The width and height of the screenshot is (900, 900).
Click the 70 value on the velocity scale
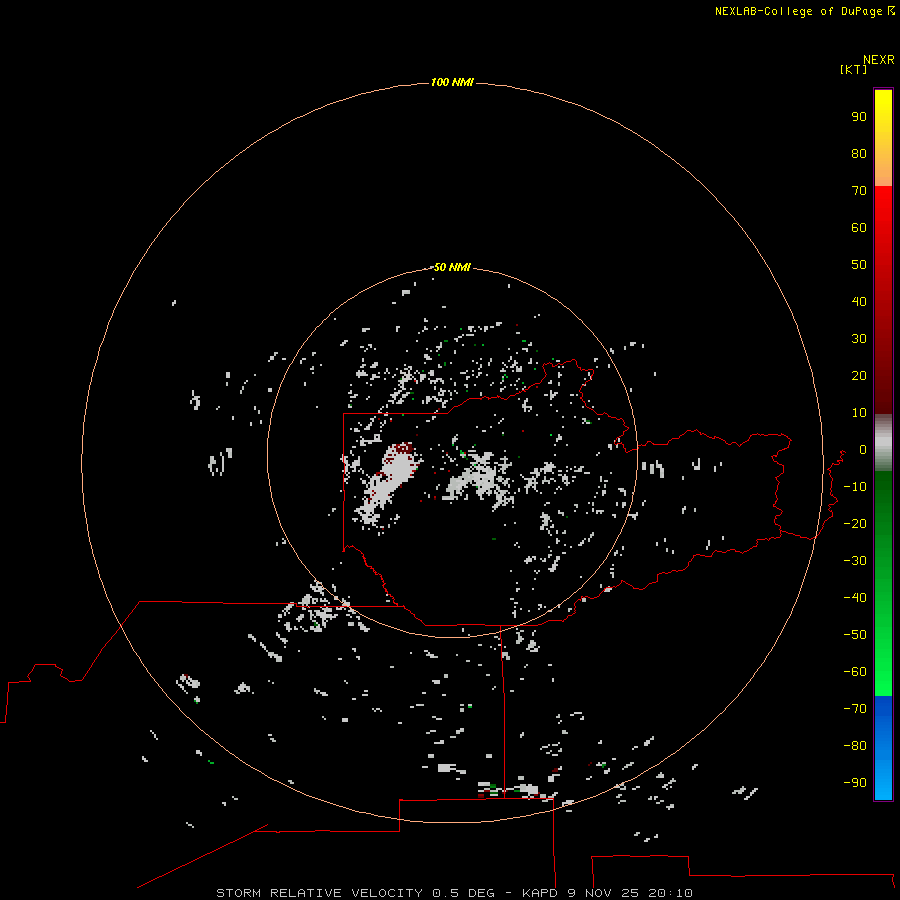(859, 191)
